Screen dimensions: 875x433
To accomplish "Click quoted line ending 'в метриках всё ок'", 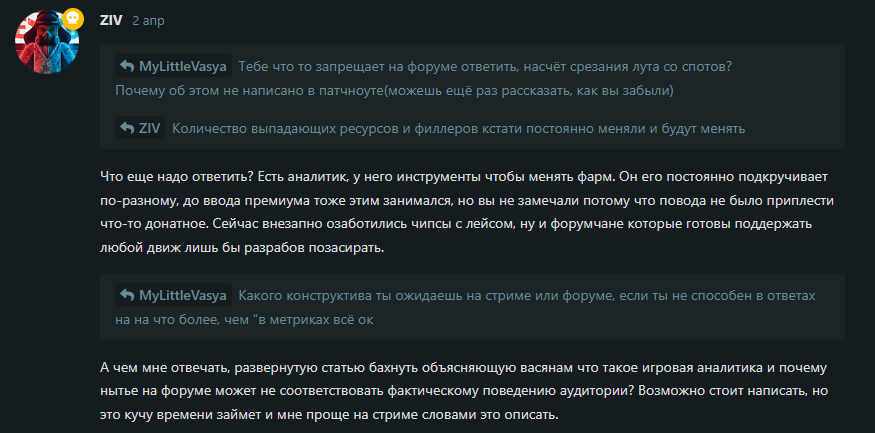I will [244, 320].
